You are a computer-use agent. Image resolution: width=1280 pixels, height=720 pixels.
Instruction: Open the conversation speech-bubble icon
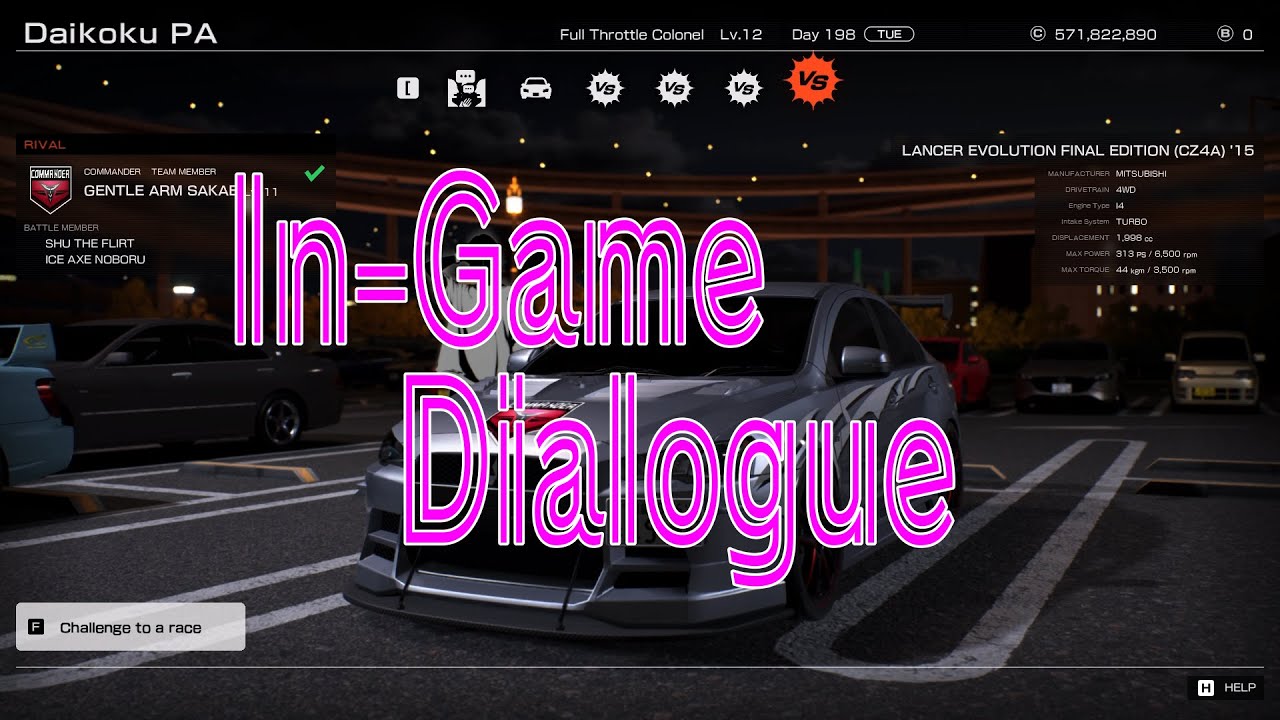click(466, 88)
